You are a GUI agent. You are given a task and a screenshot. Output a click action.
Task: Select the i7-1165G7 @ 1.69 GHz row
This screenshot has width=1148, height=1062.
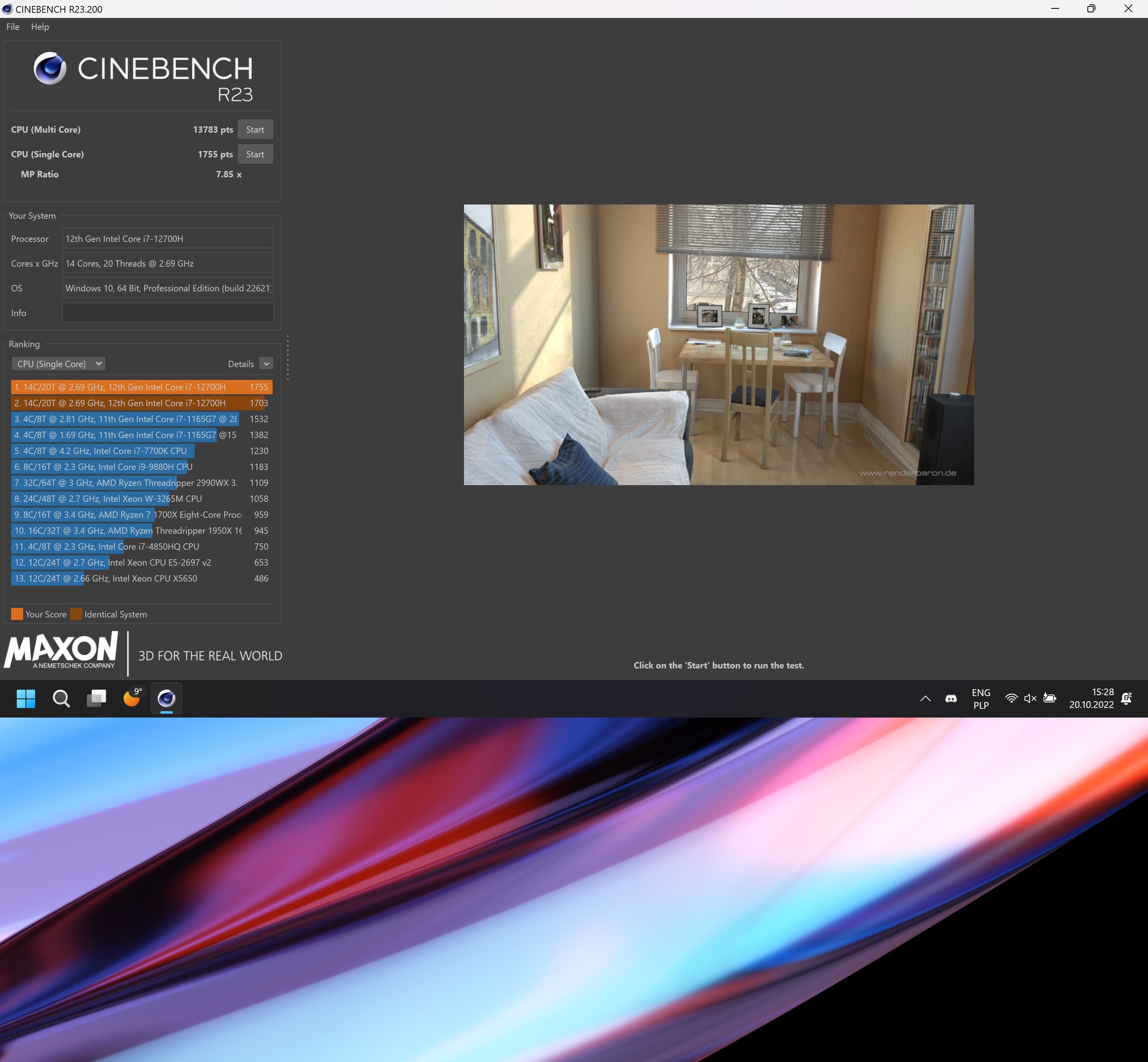pyautogui.click(x=142, y=435)
